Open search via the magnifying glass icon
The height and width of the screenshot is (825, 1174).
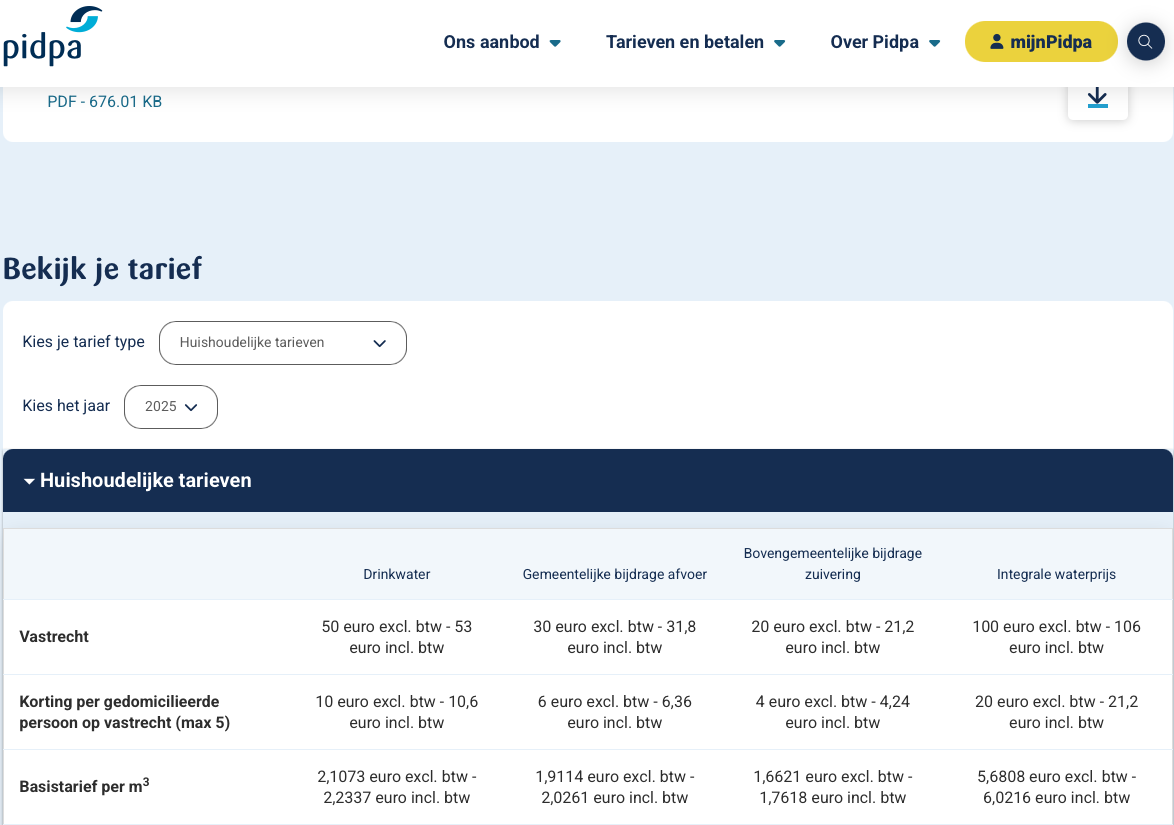[1145, 42]
